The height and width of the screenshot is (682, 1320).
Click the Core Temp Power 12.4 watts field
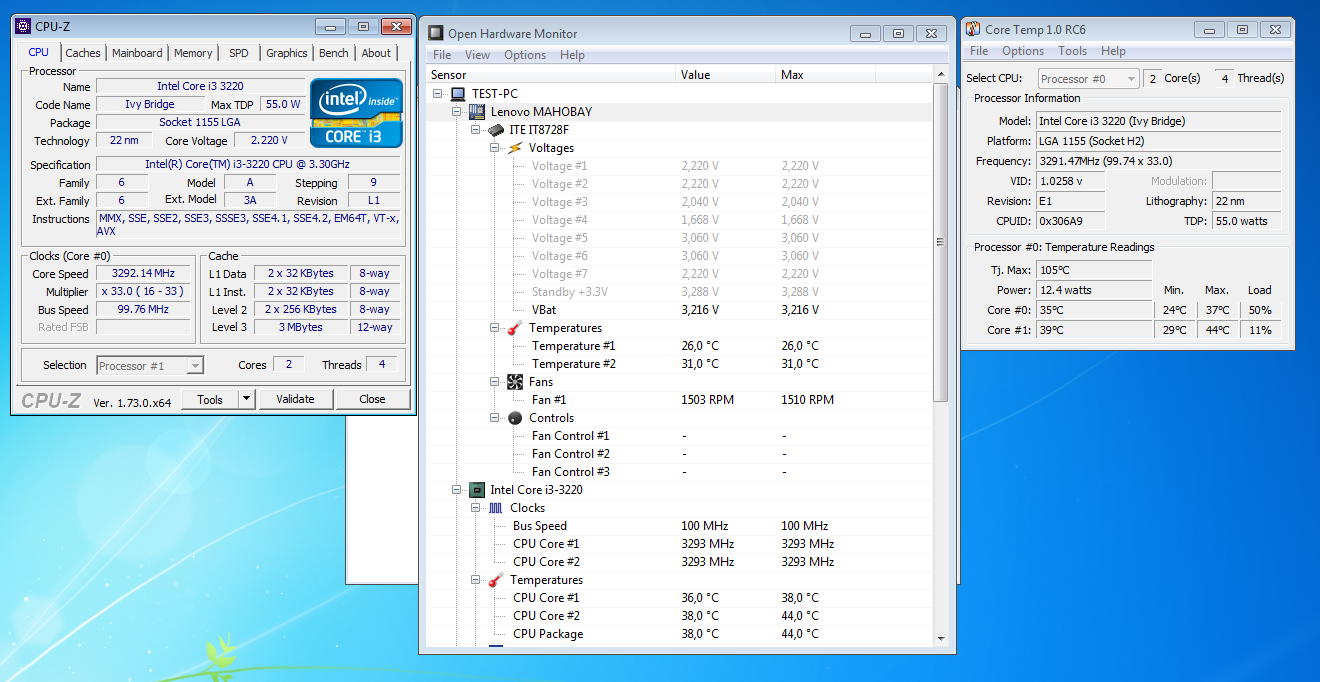(1094, 290)
